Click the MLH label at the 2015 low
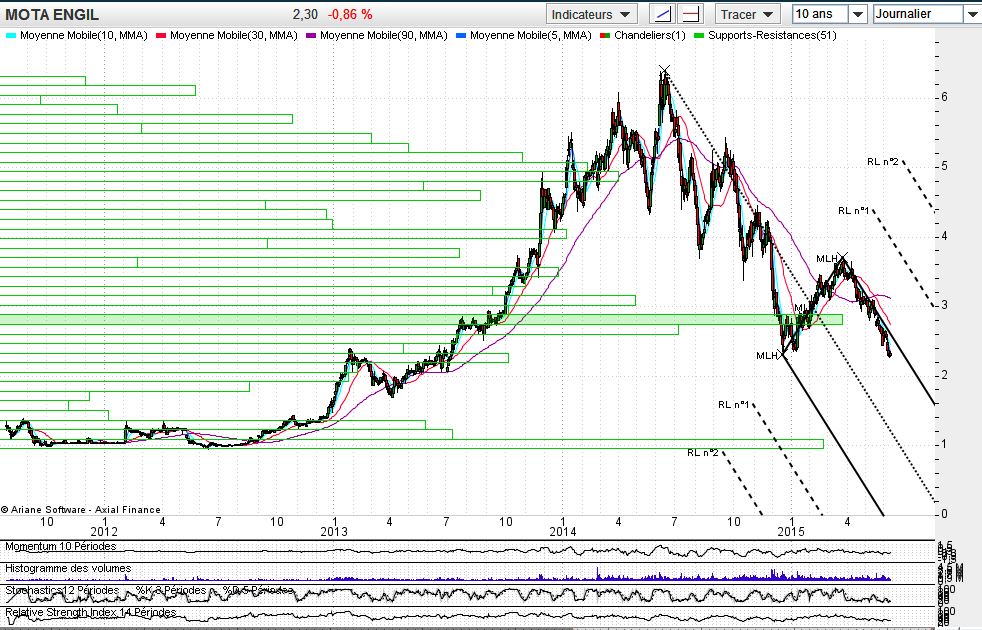 (767, 356)
